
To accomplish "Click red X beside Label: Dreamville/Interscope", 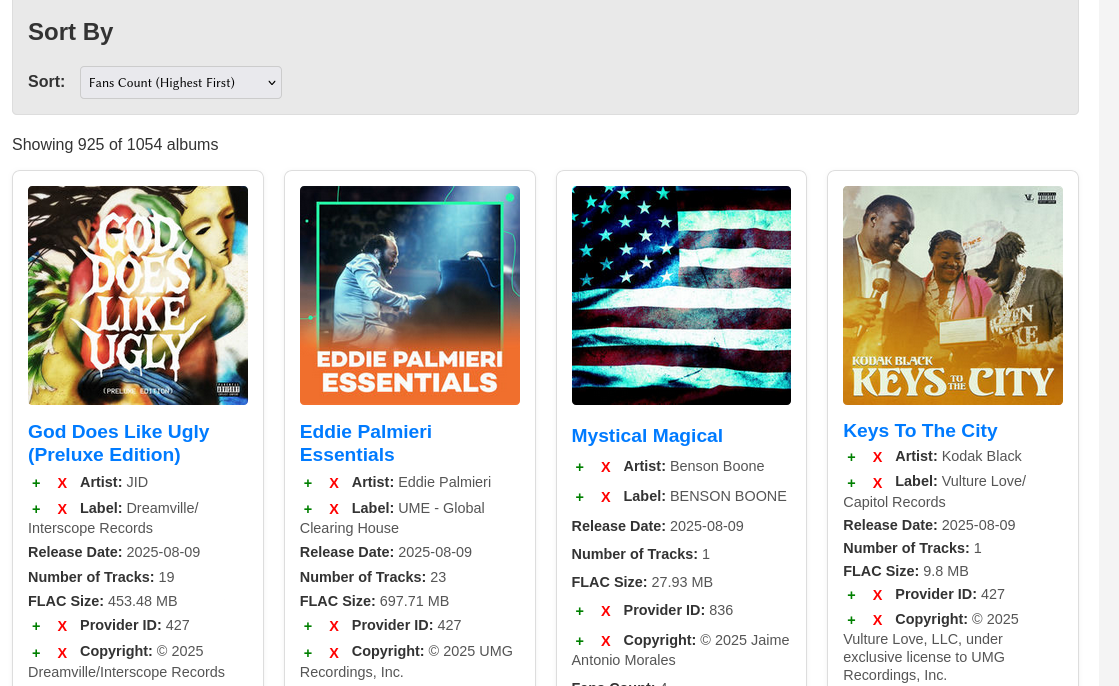I will coord(62,509).
